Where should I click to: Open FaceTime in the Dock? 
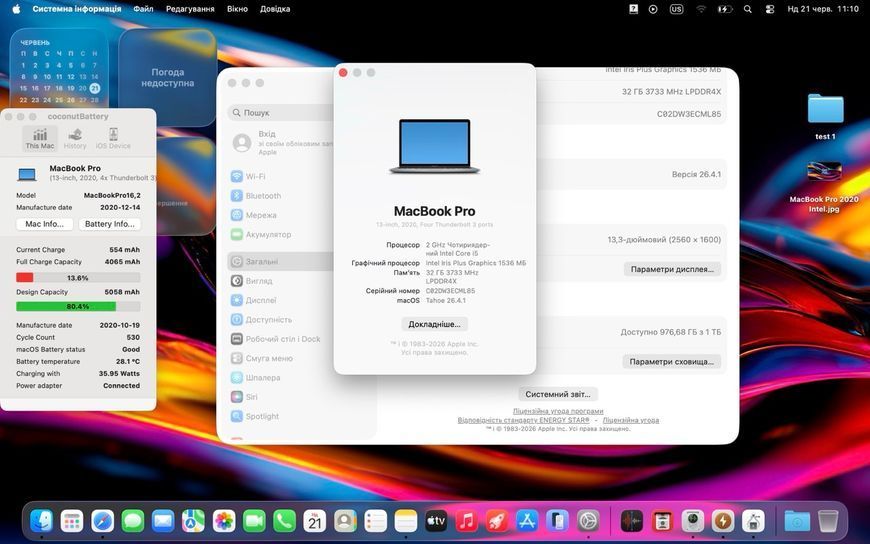click(254, 521)
